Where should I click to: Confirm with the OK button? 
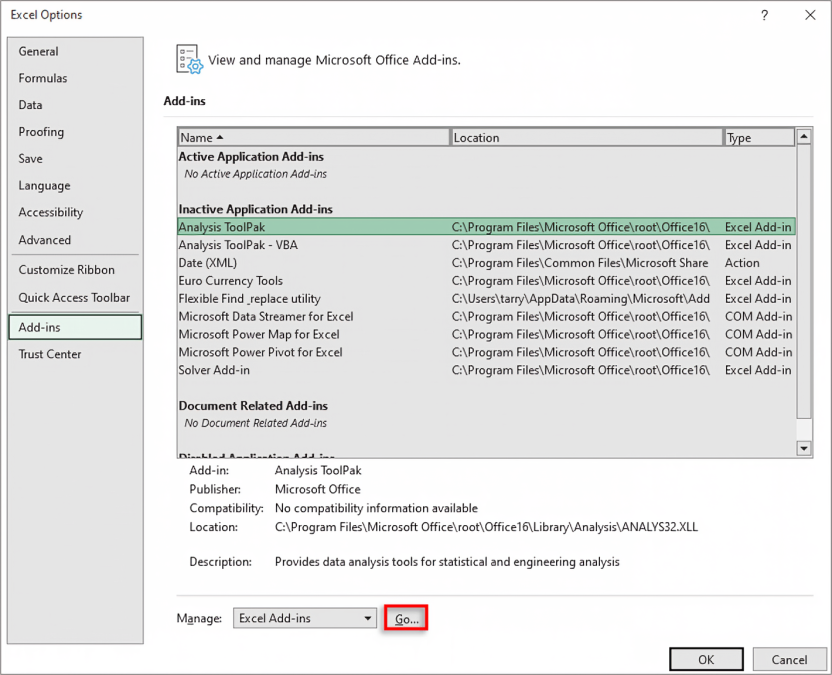706,660
